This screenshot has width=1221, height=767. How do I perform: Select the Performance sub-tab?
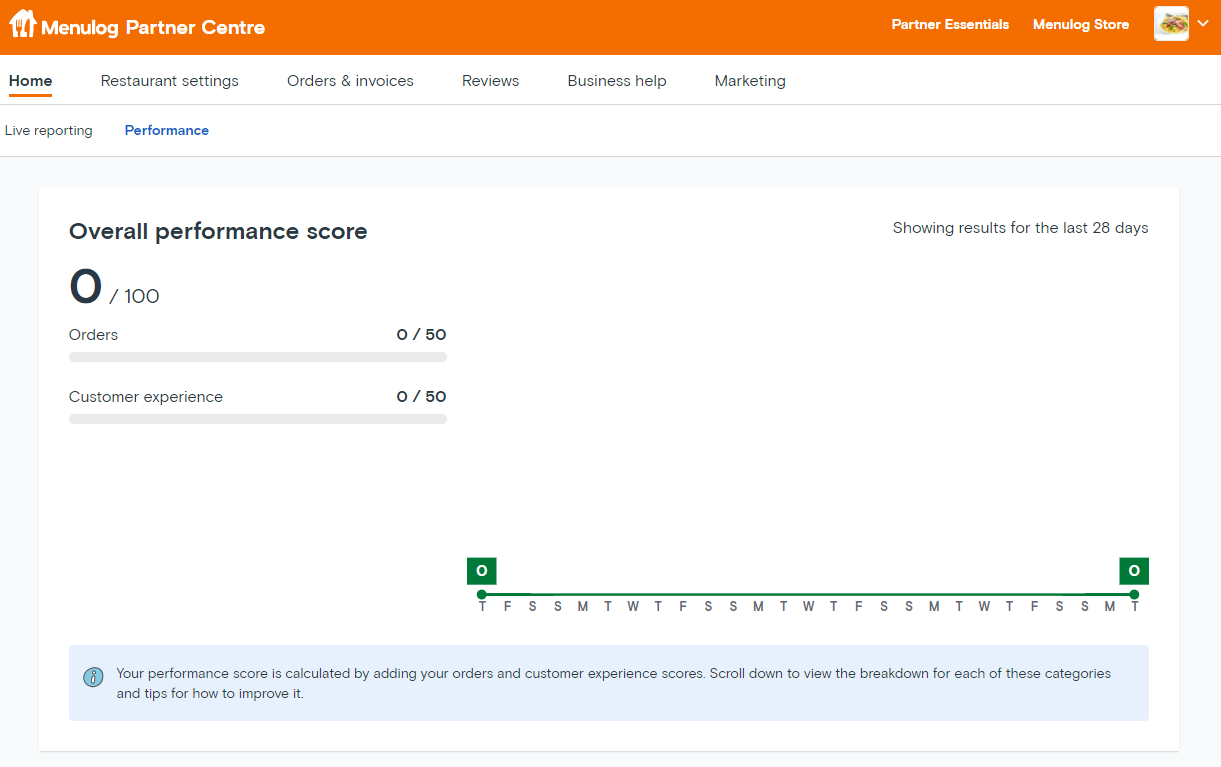167,131
